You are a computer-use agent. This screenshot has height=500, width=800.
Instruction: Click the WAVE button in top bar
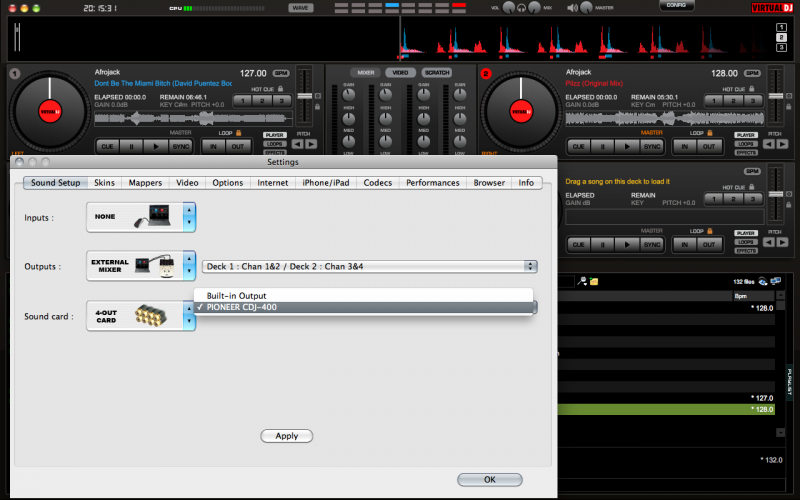click(301, 8)
